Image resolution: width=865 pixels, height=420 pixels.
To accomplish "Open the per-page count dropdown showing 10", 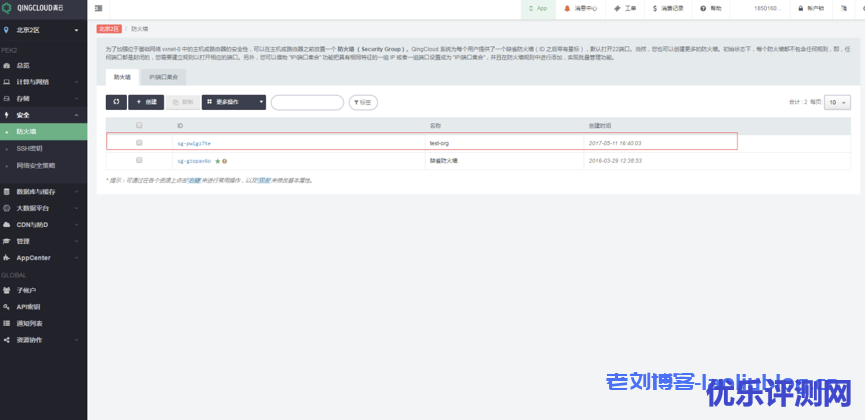I will (837, 102).
